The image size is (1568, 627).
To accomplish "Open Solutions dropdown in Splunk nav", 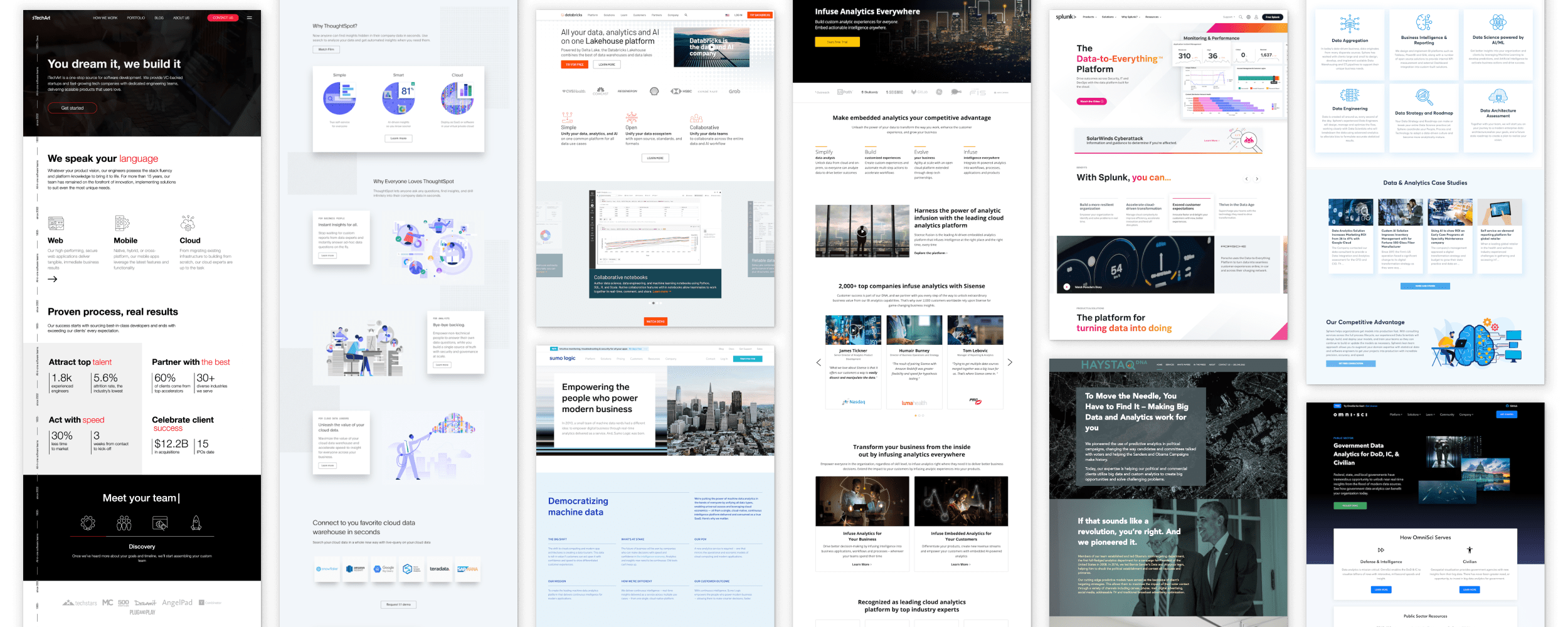I will pos(1109,17).
